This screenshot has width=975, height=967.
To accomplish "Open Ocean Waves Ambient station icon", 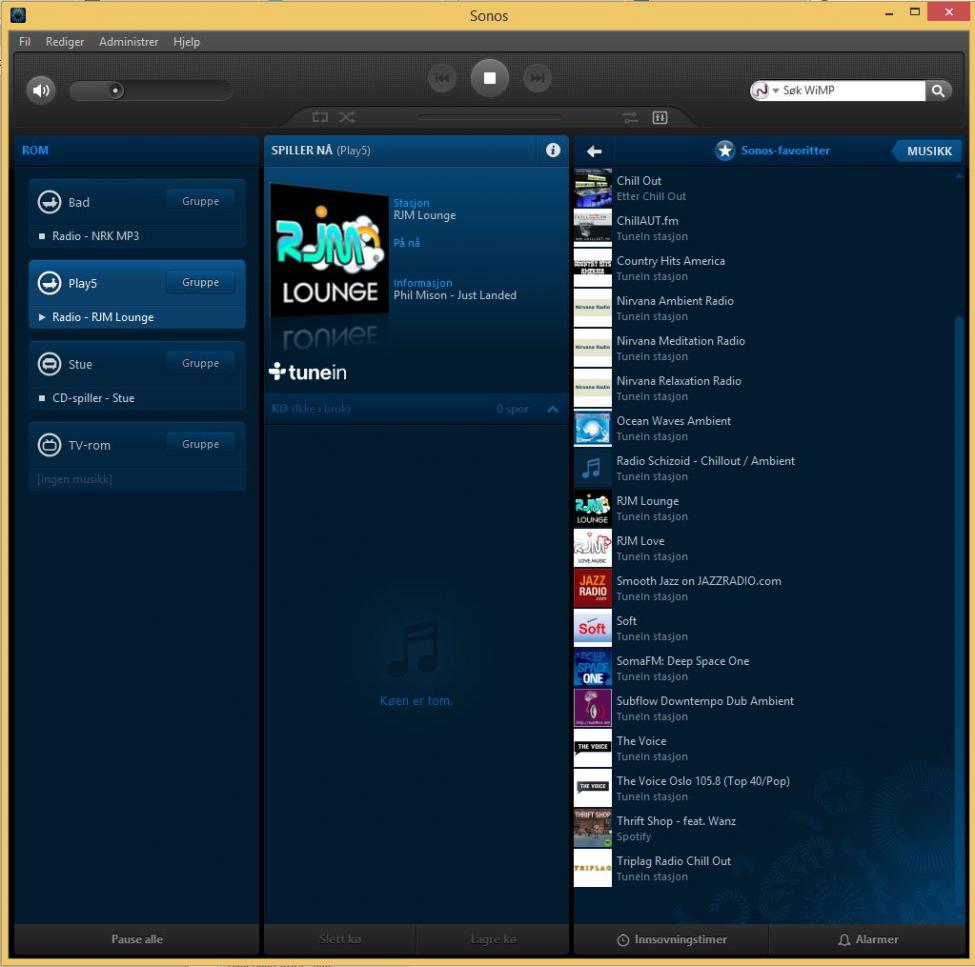I will tap(593, 428).
